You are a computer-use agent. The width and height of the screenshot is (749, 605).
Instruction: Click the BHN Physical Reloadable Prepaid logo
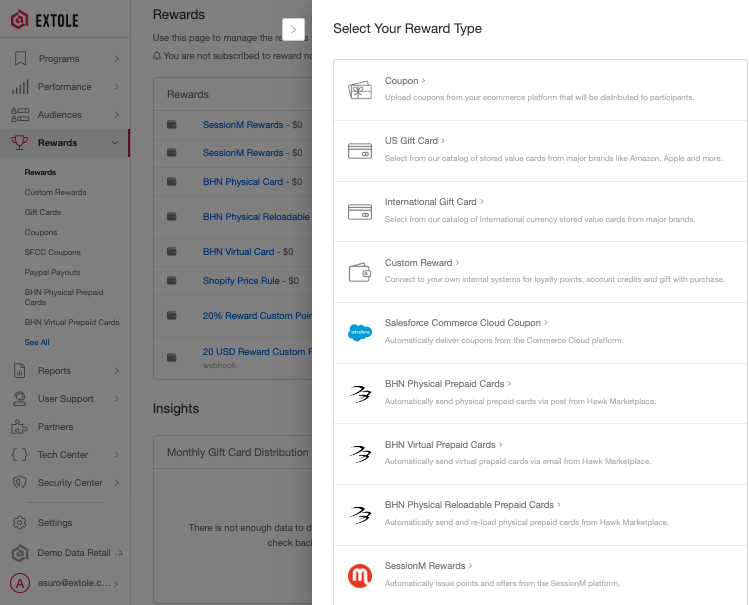(360, 515)
